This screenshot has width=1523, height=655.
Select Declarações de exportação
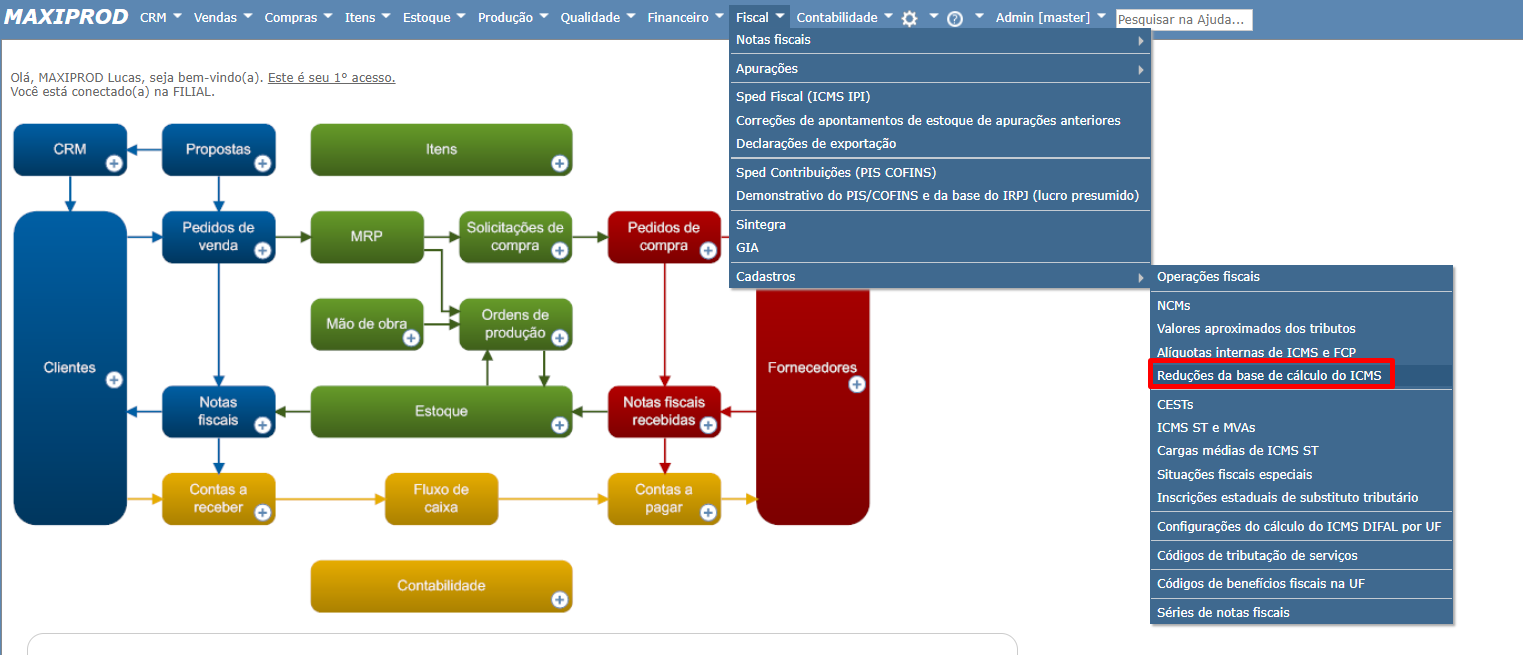click(940, 143)
